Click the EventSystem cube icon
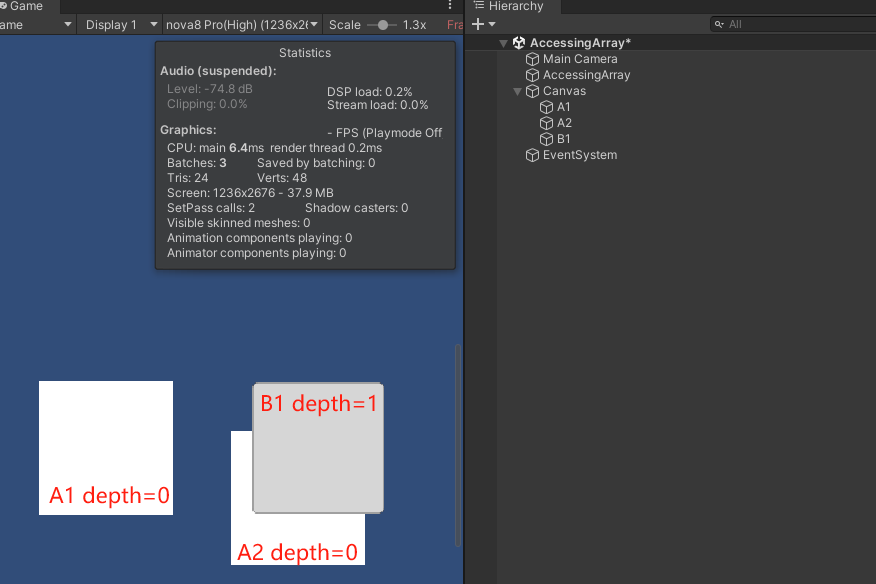This screenshot has width=876, height=584. coord(532,155)
